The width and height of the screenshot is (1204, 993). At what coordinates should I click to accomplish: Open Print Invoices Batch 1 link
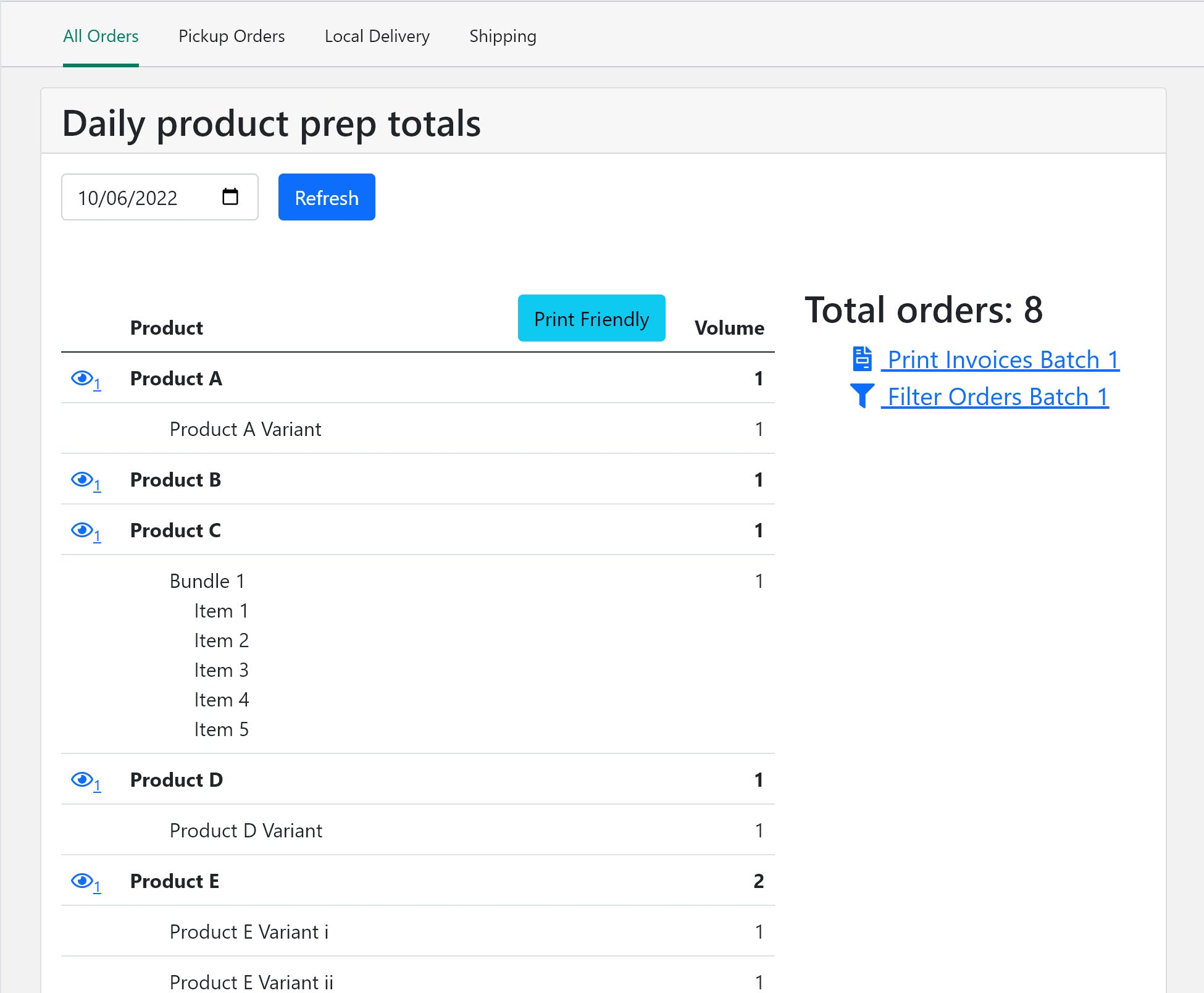1003,359
